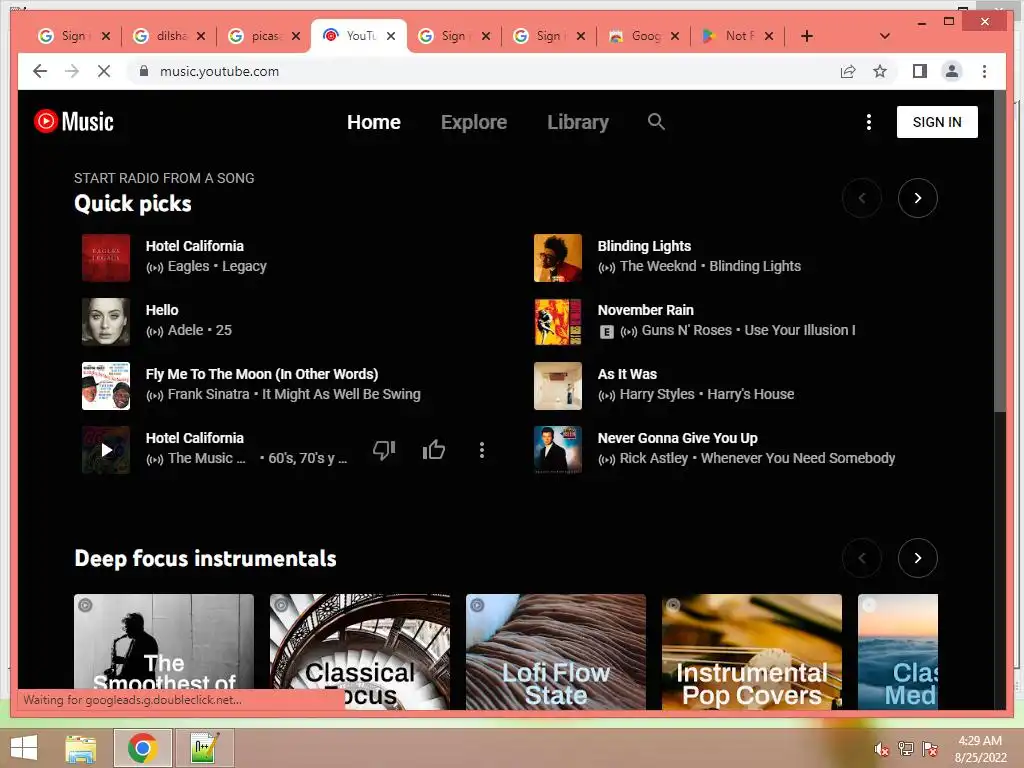This screenshot has height=768, width=1024.
Task: Expand the tab search dropdown chevron
Action: (x=885, y=36)
